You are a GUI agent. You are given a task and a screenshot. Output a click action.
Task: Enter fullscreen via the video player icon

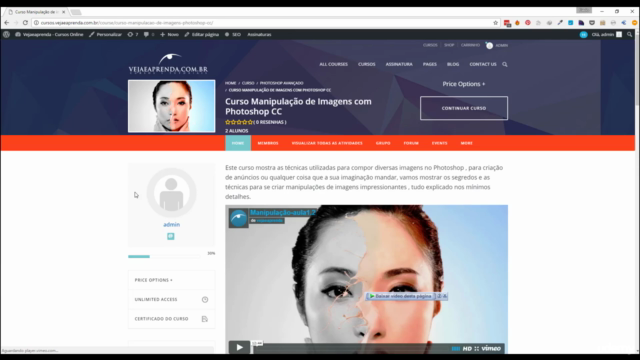coord(477,349)
